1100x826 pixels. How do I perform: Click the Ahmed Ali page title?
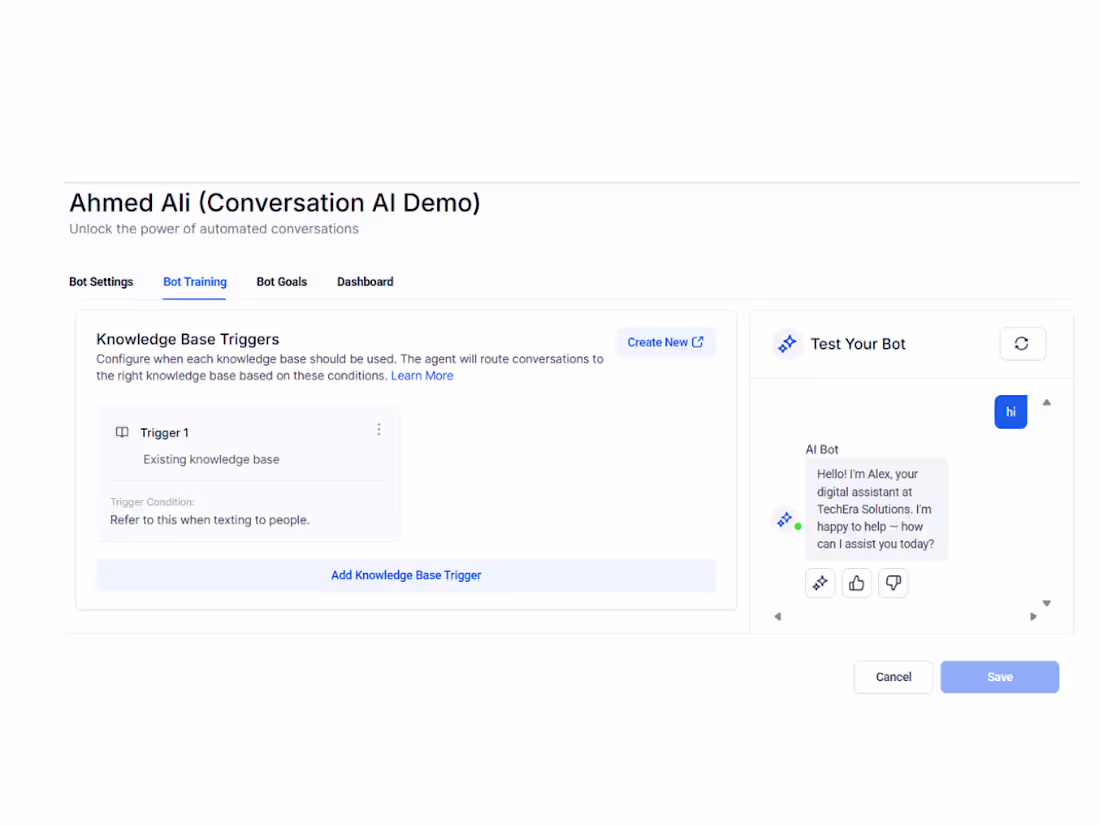(274, 203)
